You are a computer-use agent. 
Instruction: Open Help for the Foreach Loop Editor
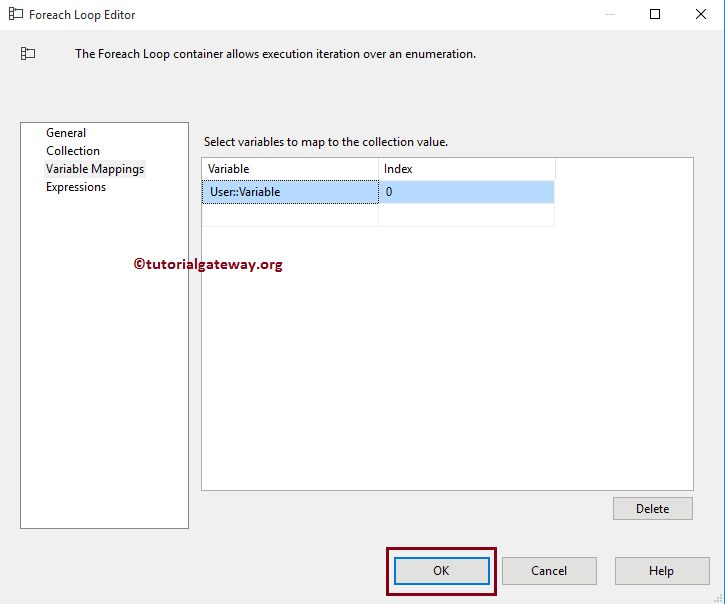coord(662,571)
